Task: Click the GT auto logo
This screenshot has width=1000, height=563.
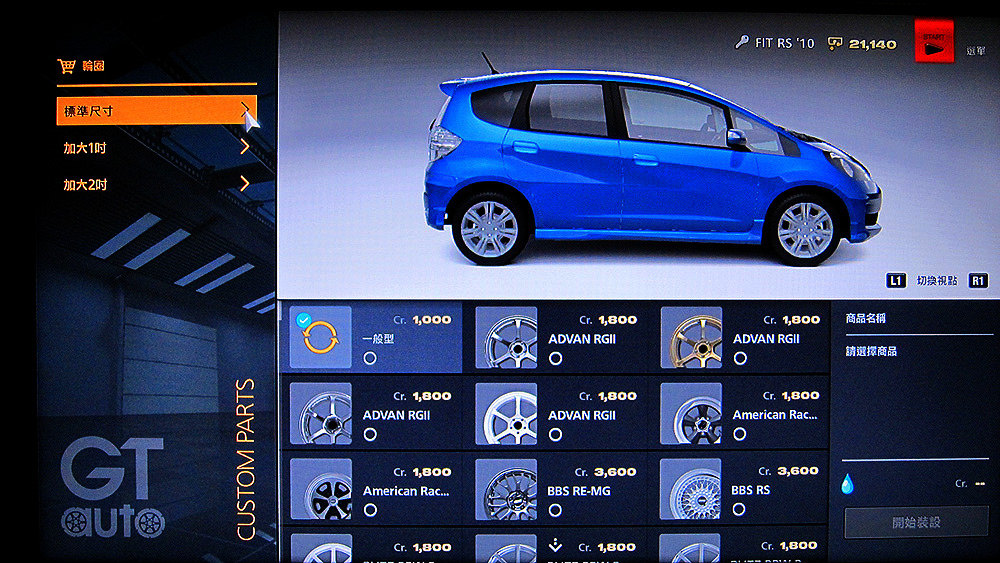Action: pyautogui.click(x=113, y=487)
